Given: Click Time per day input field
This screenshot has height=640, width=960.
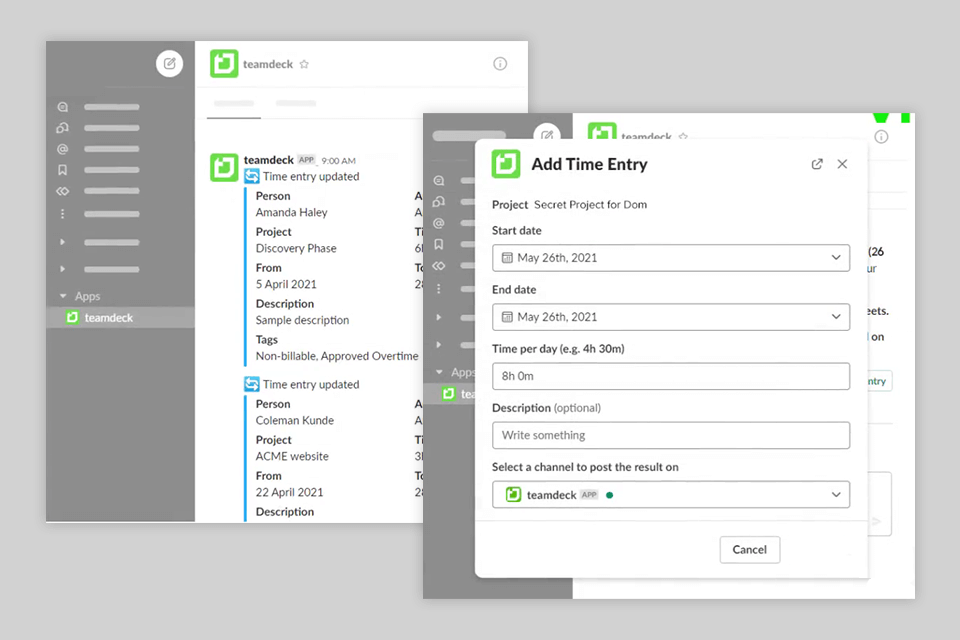Looking at the screenshot, I should 670,376.
